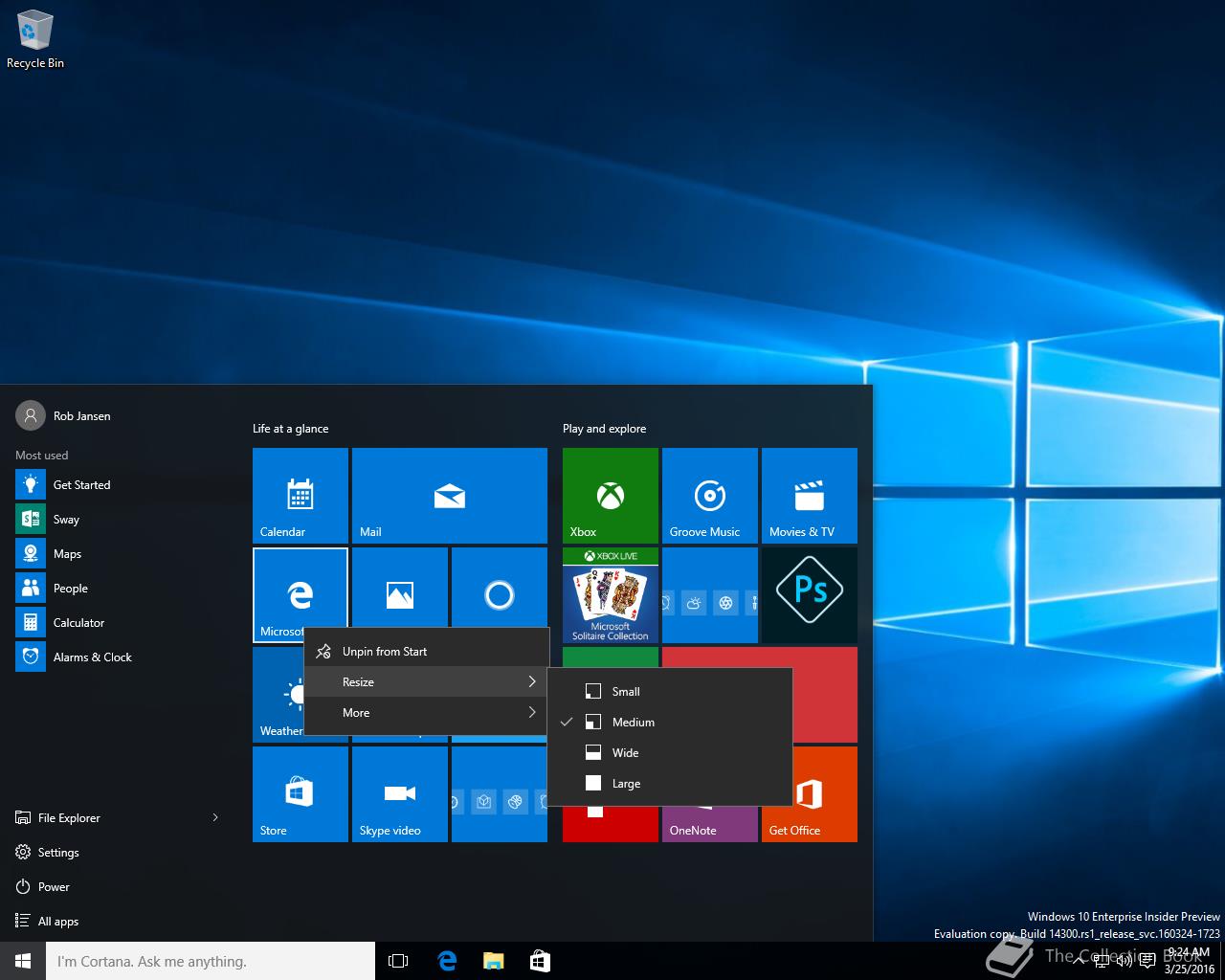Screen dimensions: 1225x980
Task: Click the 'Life at a glance' group title
Action: (x=290, y=429)
